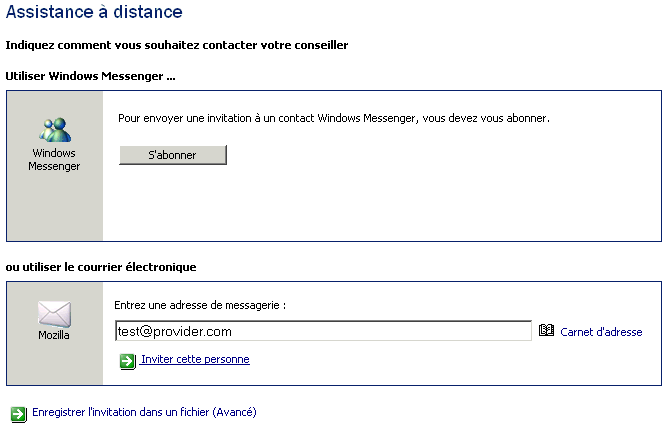671x430 pixels.
Task: Click green arrow icon beside Enregistrer l'invitation
Action: point(19,414)
